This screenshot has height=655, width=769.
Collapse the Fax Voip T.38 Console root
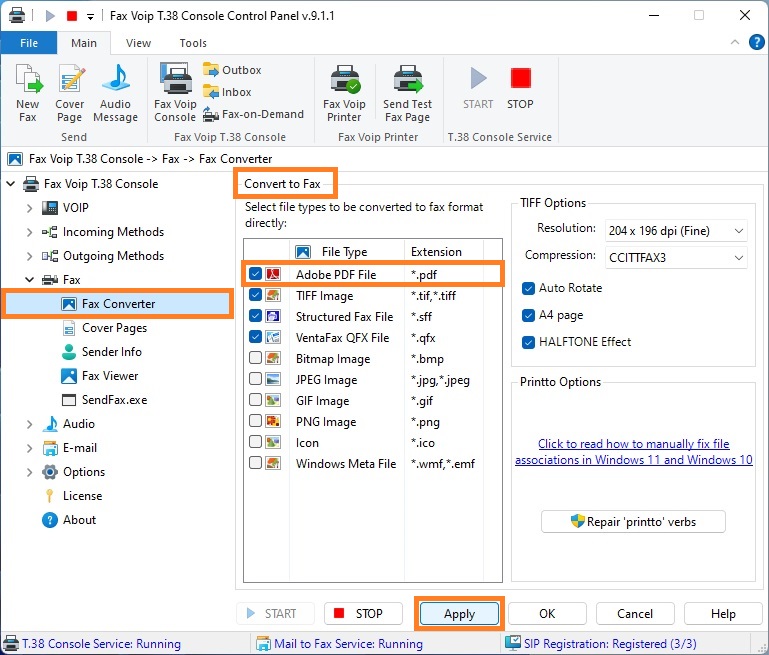(10, 184)
